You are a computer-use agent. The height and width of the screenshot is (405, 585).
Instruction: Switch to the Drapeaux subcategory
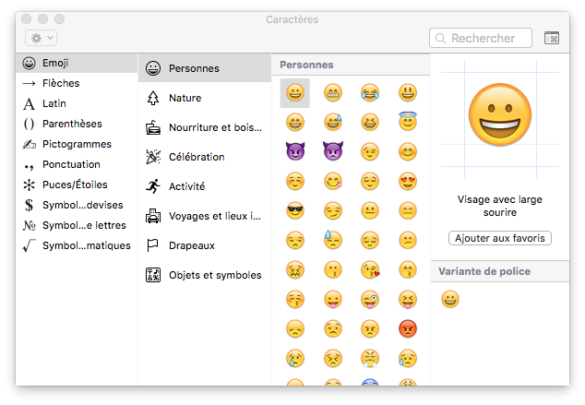coord(204,245)
